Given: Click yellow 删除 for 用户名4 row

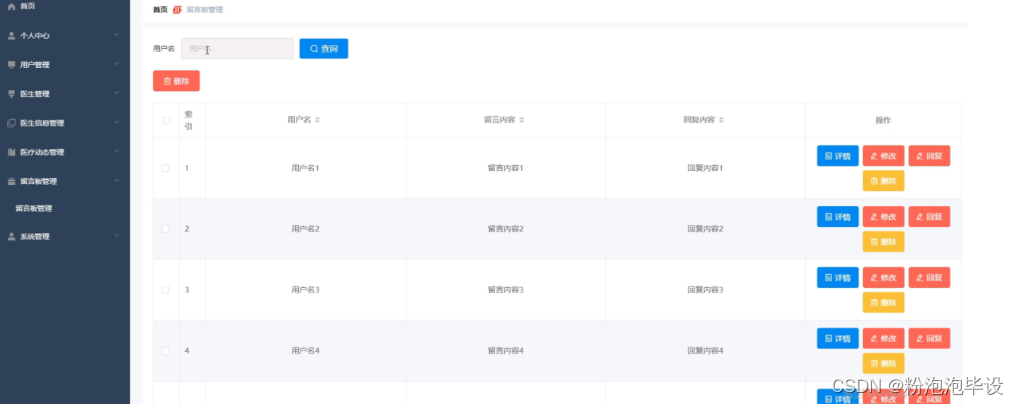Looking at the screenshot, I should point(883,363).
